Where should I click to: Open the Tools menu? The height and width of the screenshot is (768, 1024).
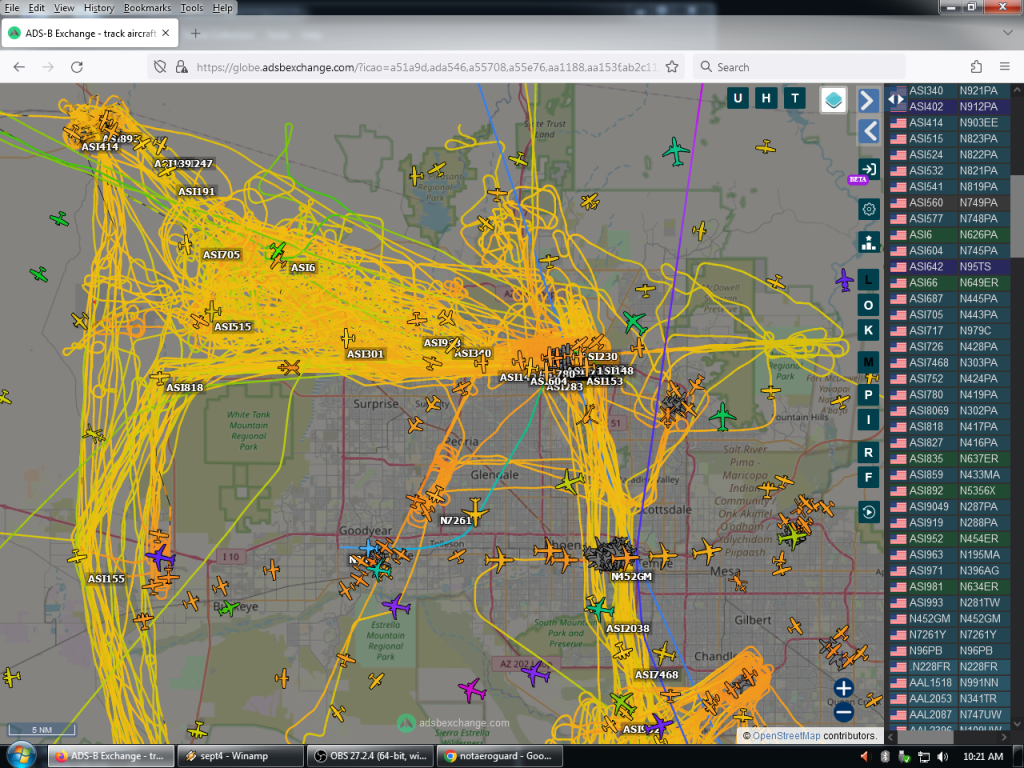tap(191, 8)
